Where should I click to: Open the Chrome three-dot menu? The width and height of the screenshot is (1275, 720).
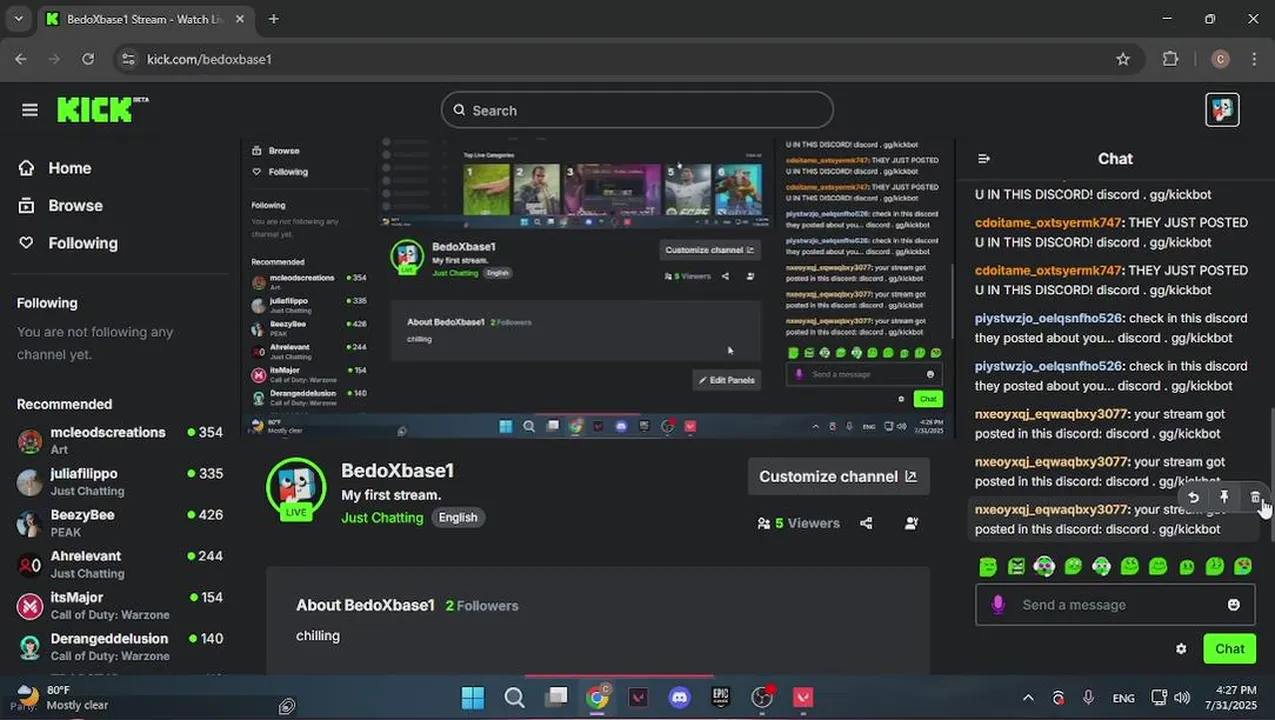point(1254,59)
